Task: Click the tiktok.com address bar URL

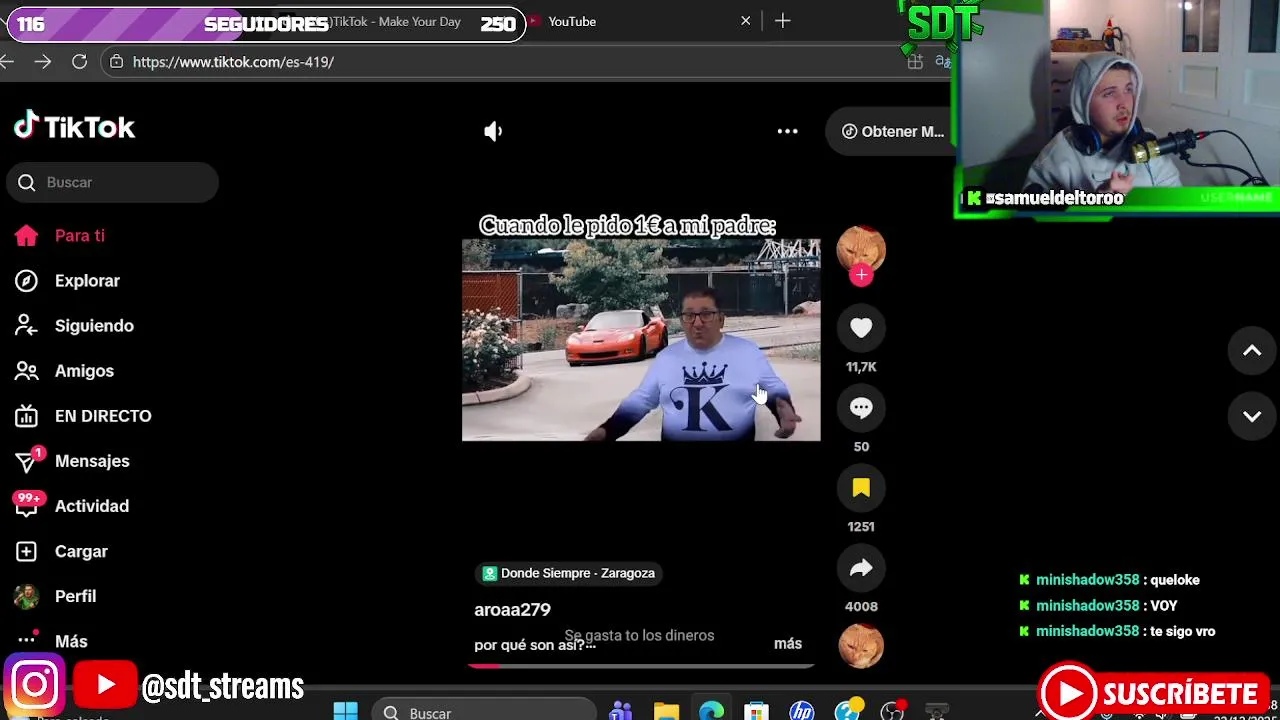Action: point(233,62)
